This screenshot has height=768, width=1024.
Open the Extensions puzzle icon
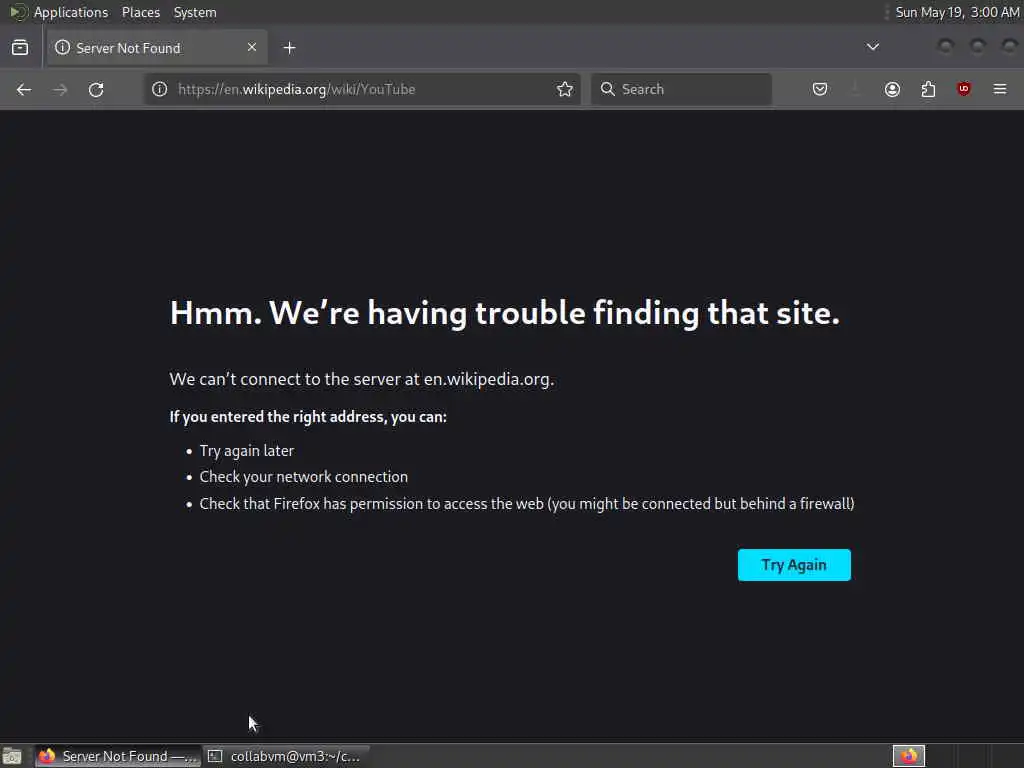pos(928,89)
